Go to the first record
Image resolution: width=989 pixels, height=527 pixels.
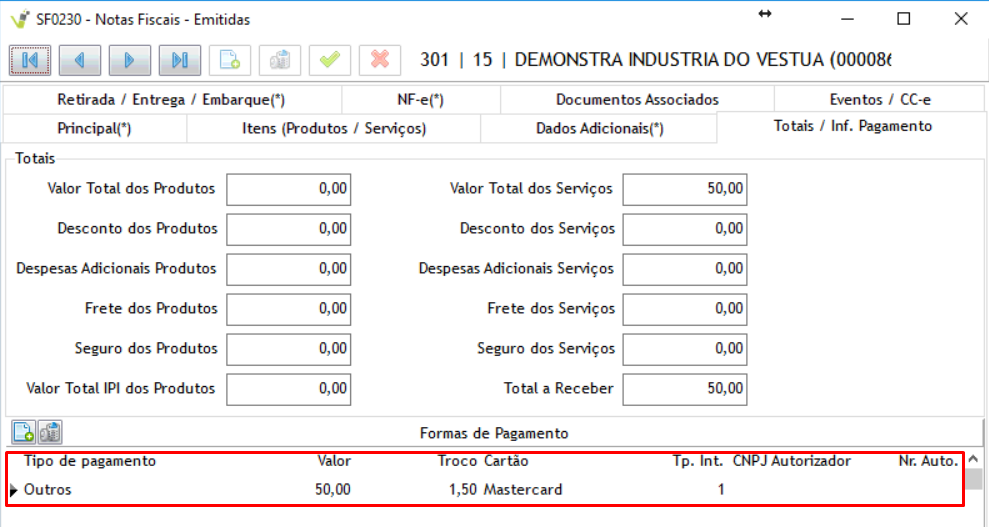point(30,60)
